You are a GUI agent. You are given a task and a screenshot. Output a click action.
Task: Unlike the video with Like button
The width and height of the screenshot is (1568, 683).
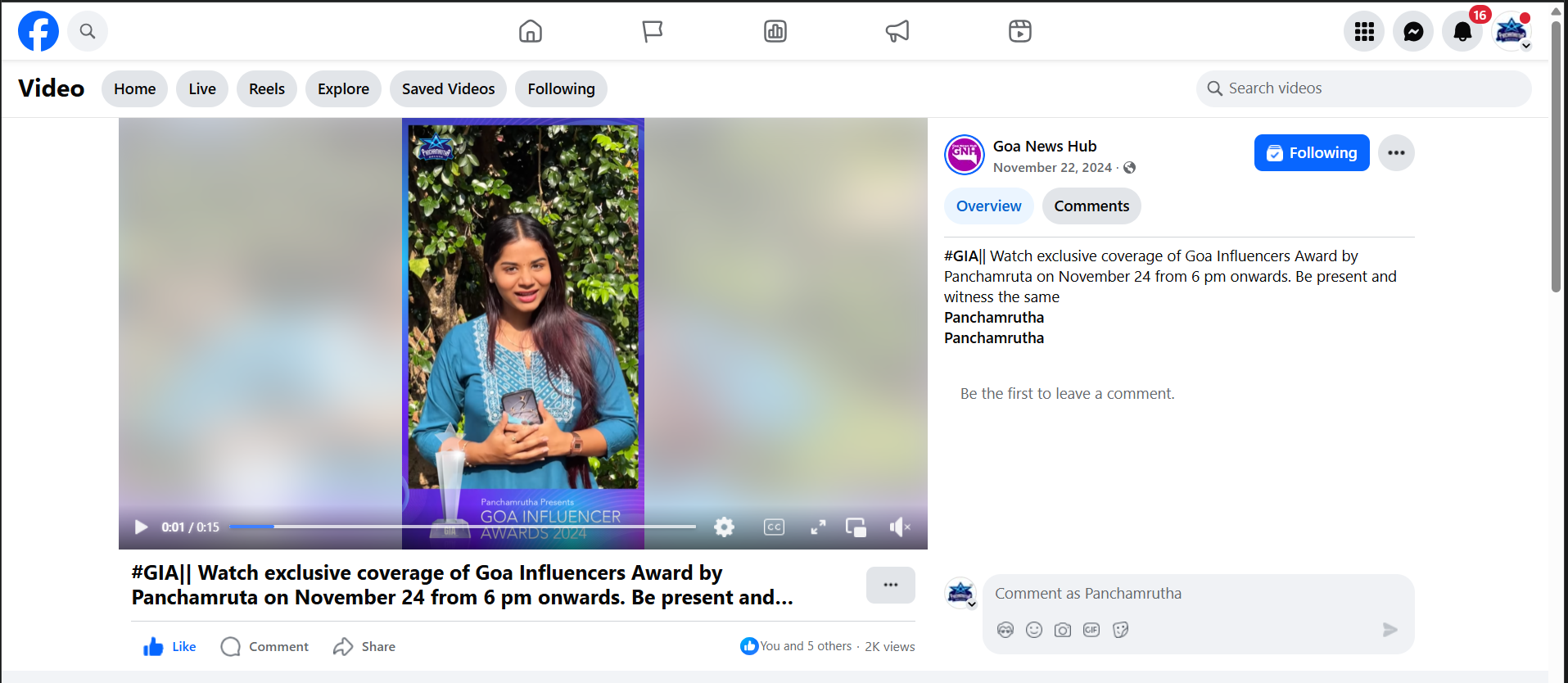click(169, 647)
